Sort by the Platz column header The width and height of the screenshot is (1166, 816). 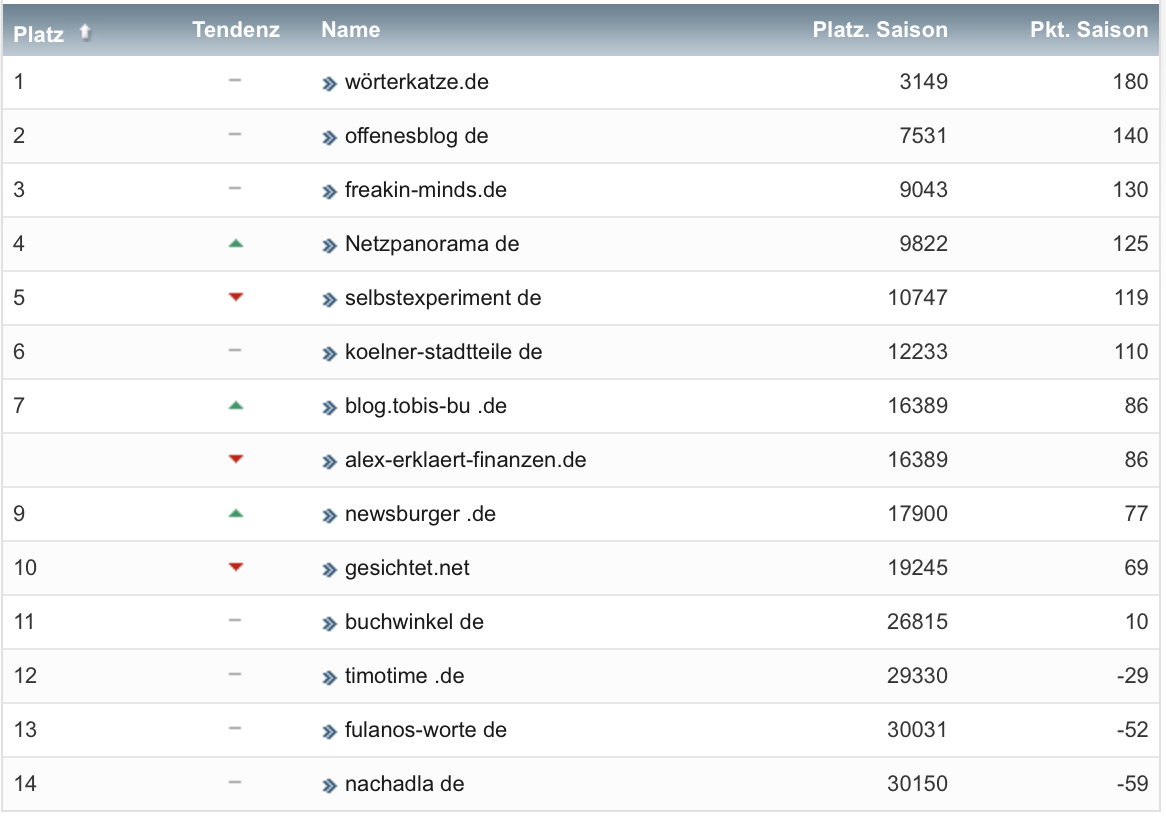pyautogui.click(x=39, y=33)
